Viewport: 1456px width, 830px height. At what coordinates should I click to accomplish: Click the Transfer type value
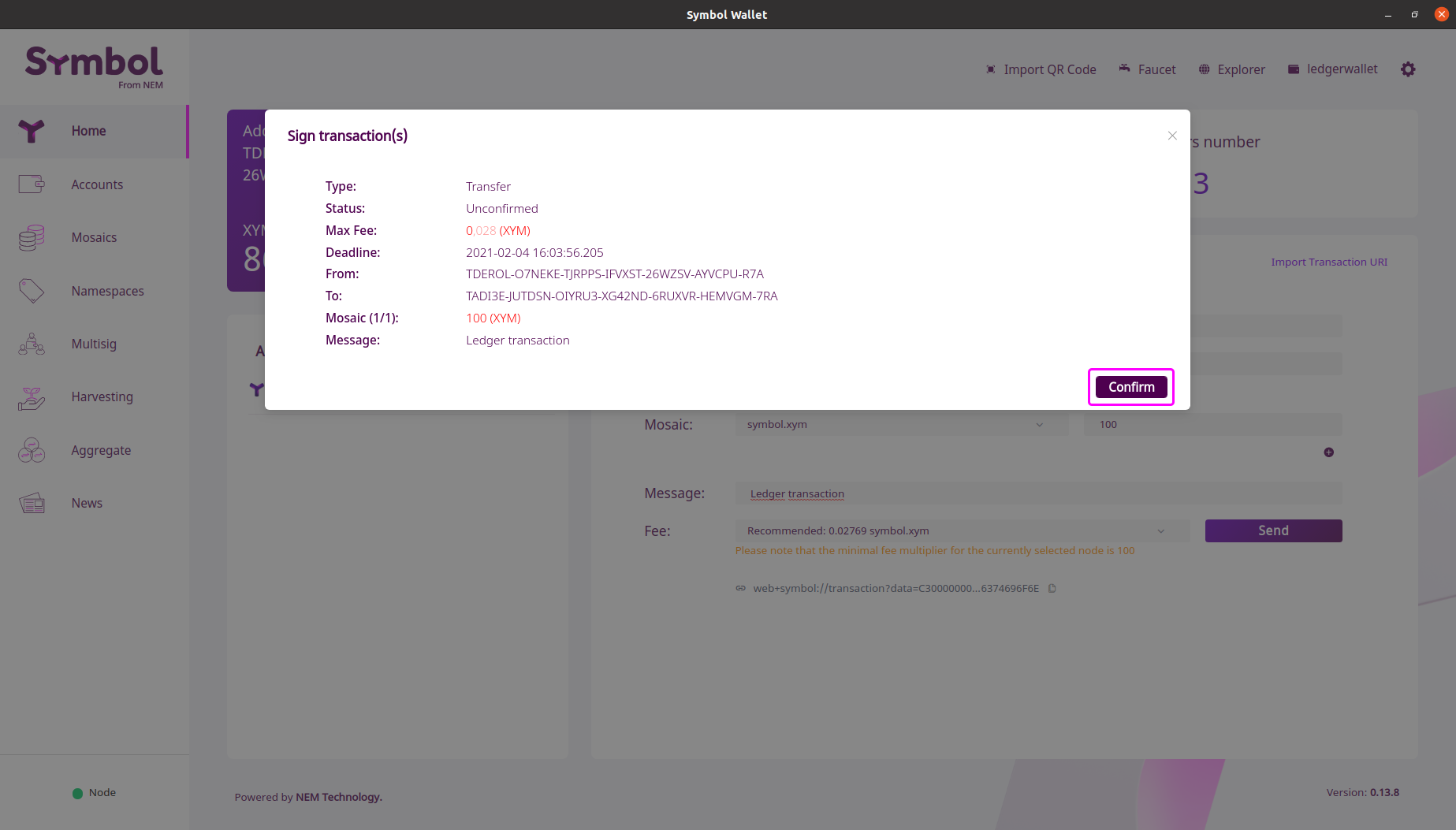coord(488,186)
